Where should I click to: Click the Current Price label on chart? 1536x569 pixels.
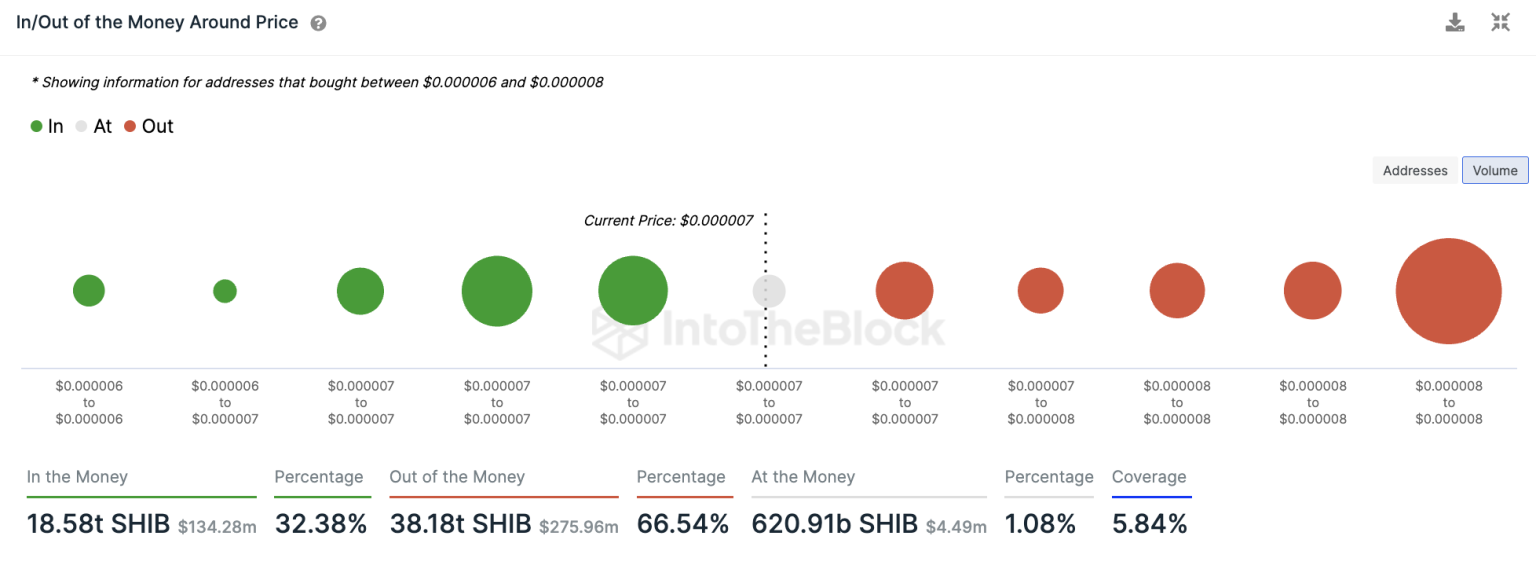(668, 220)
